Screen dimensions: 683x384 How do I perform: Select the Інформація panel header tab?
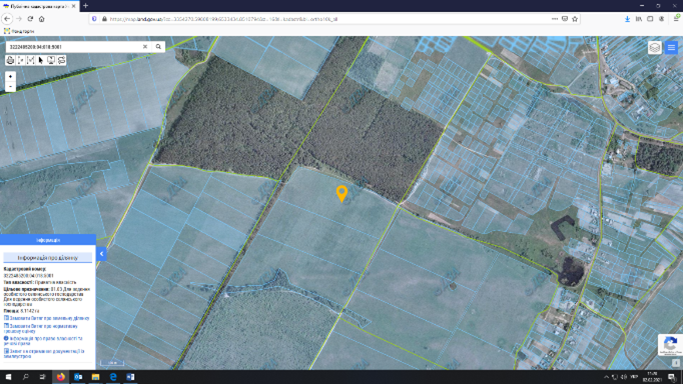[48, 240]
